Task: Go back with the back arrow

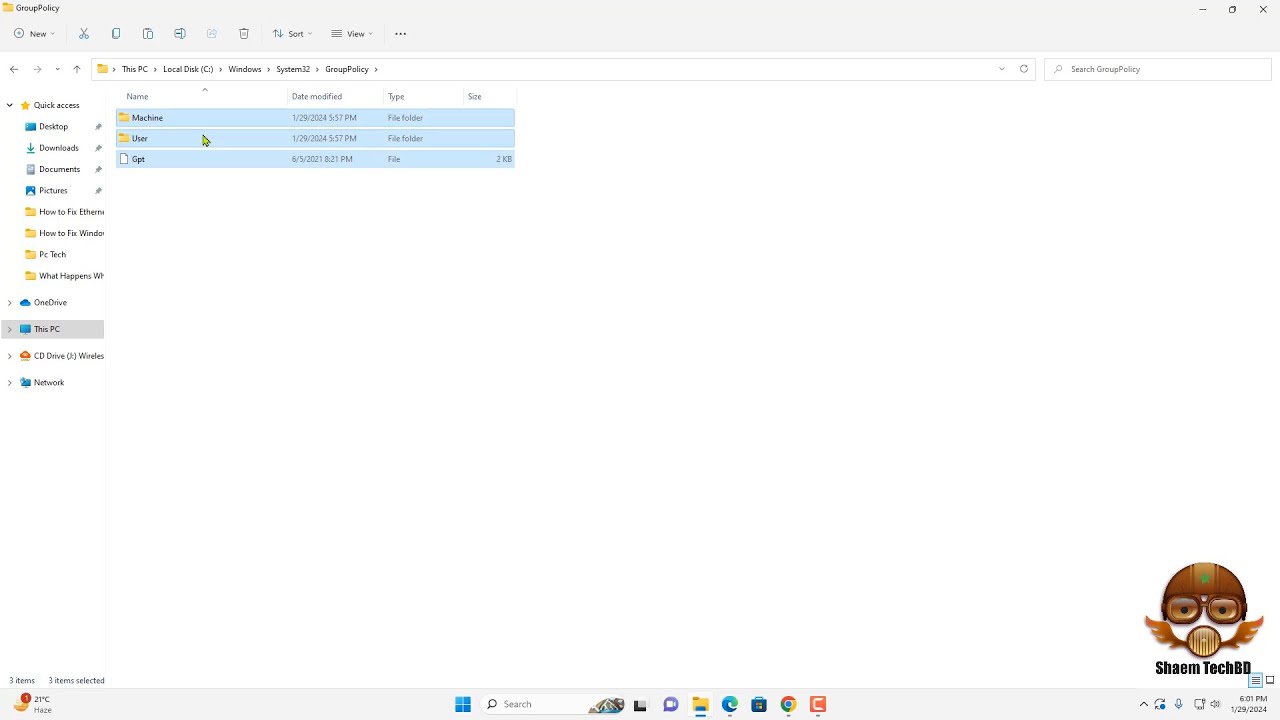Action: click(x=14, y=69)
